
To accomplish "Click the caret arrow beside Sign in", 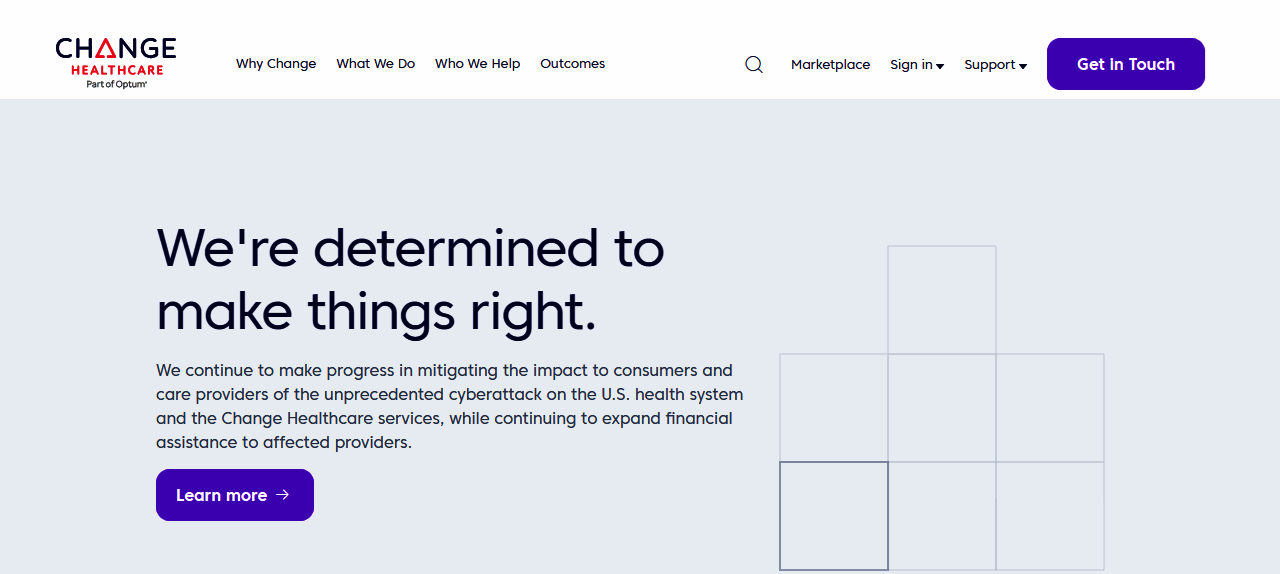I will point(940,66).
